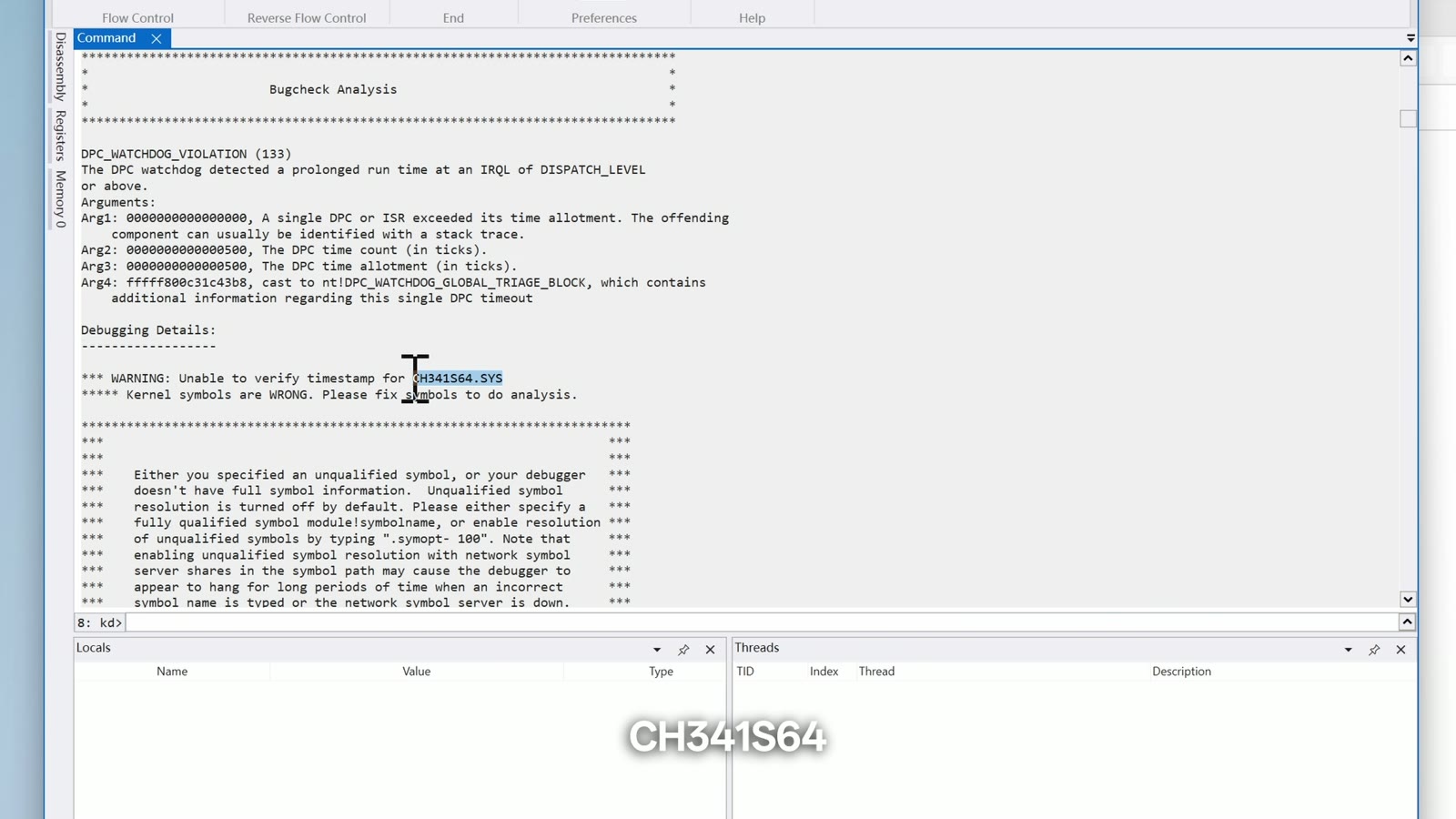The height and width of the screenshot is (819, 1456).
Task: Click the command input expand arrow
Action: 1407,622
